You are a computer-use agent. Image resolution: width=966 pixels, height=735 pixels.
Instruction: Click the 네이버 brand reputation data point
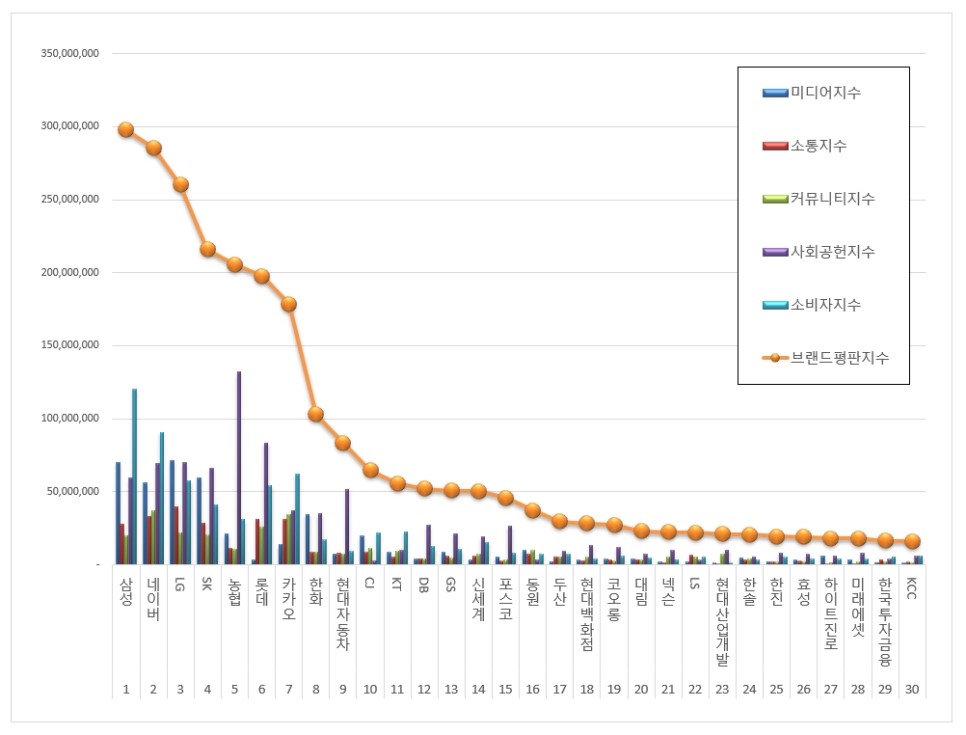pos(153,148)
